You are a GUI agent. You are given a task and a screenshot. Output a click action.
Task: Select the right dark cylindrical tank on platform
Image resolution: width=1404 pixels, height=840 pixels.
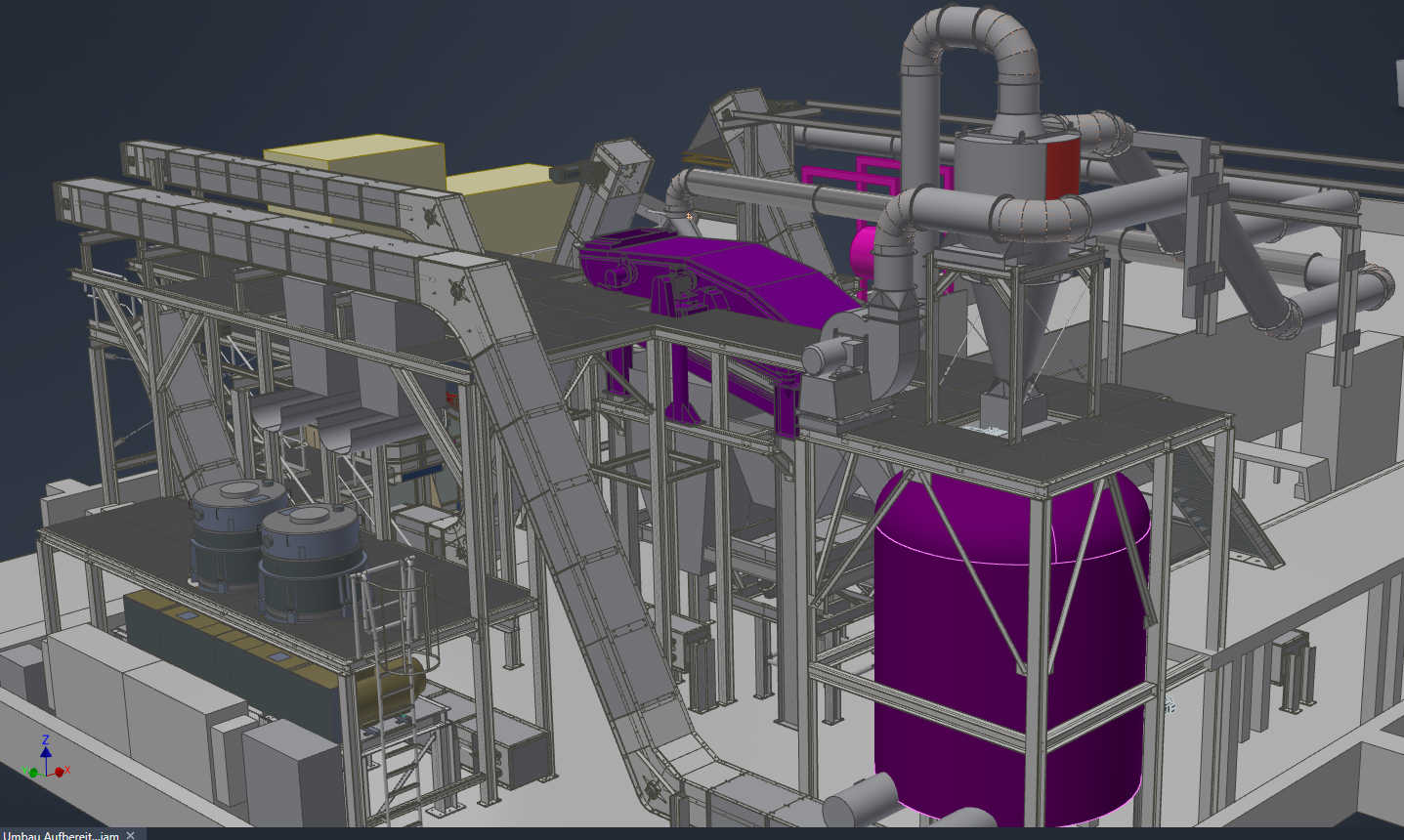tap(311, 557)
